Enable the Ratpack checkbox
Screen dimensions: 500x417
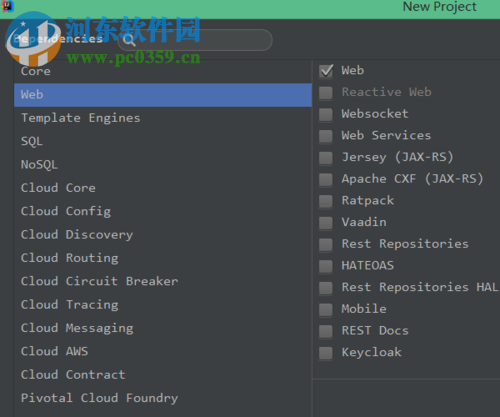[326, 201]
